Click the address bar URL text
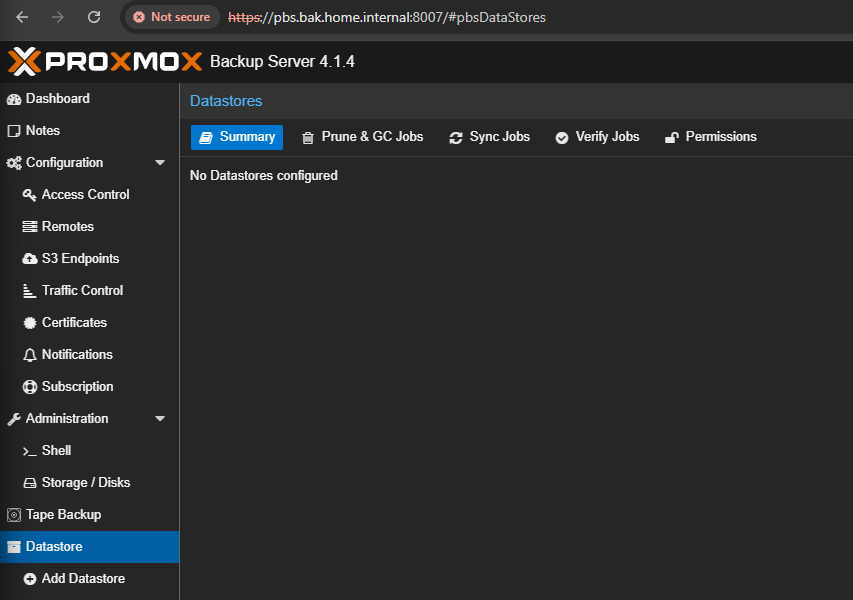Viewport: 853px width, 600px height. tap(387, 17)
